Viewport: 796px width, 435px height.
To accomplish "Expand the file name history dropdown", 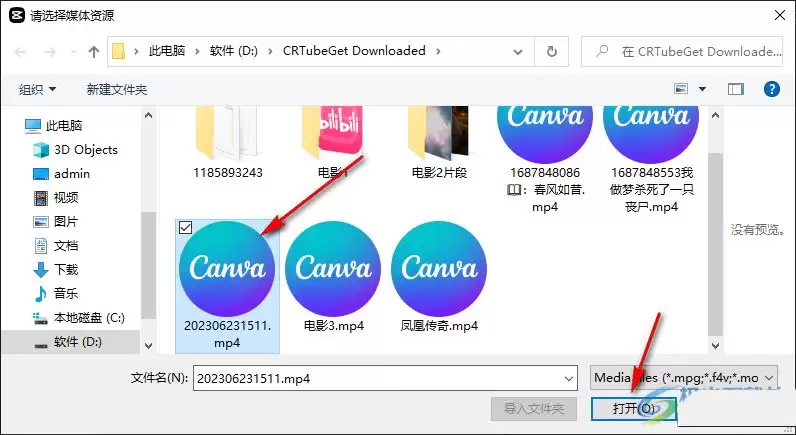I will click(569, 377).
